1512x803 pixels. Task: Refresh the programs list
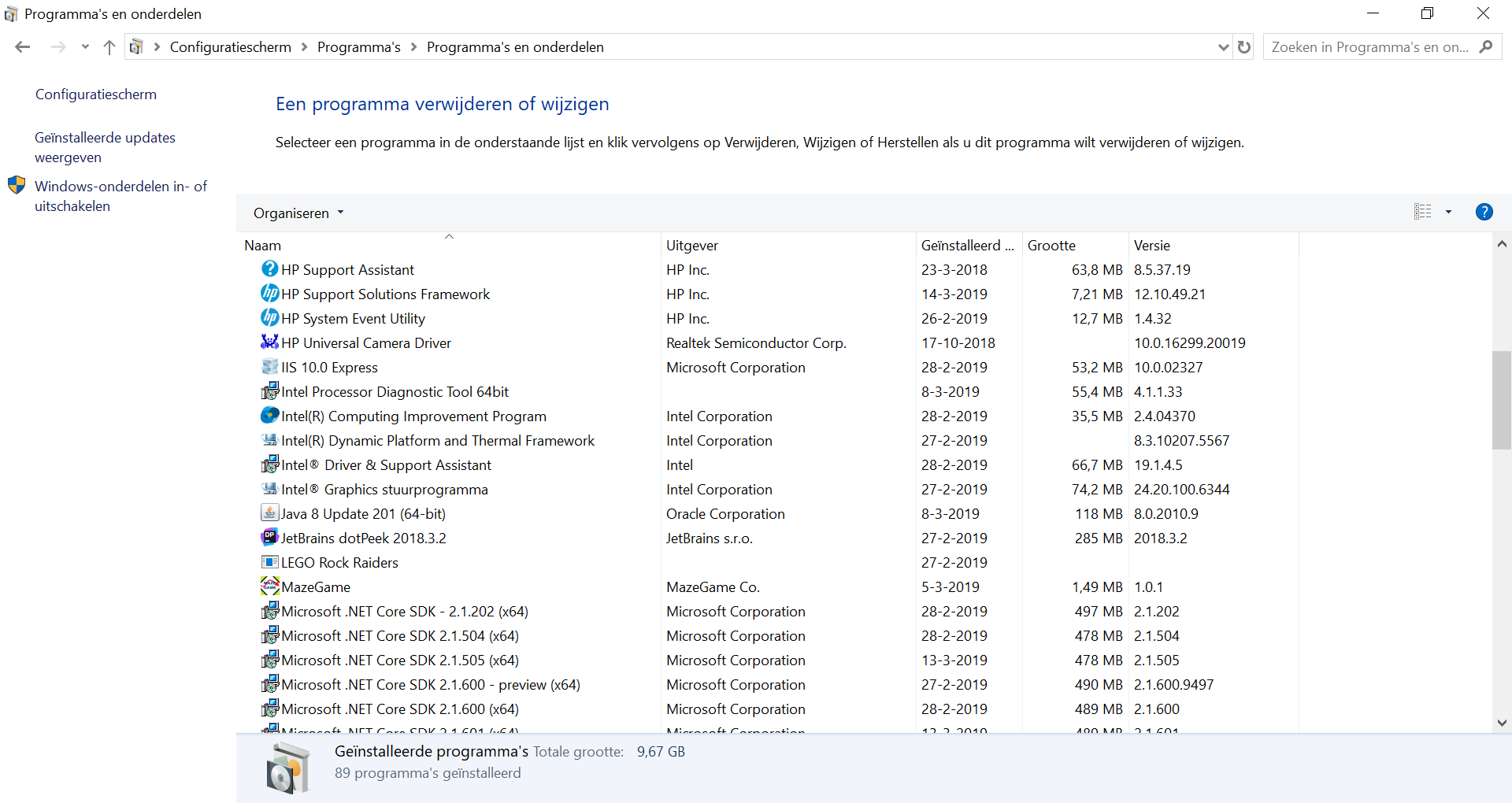click(x=1244, y=47)
